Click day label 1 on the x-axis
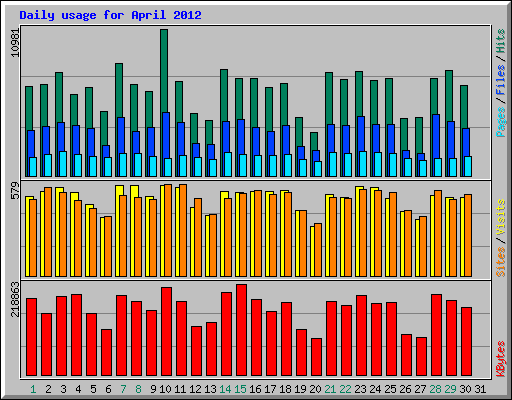Viewport: 512px width, 400px height. click(x=33, y=389)
